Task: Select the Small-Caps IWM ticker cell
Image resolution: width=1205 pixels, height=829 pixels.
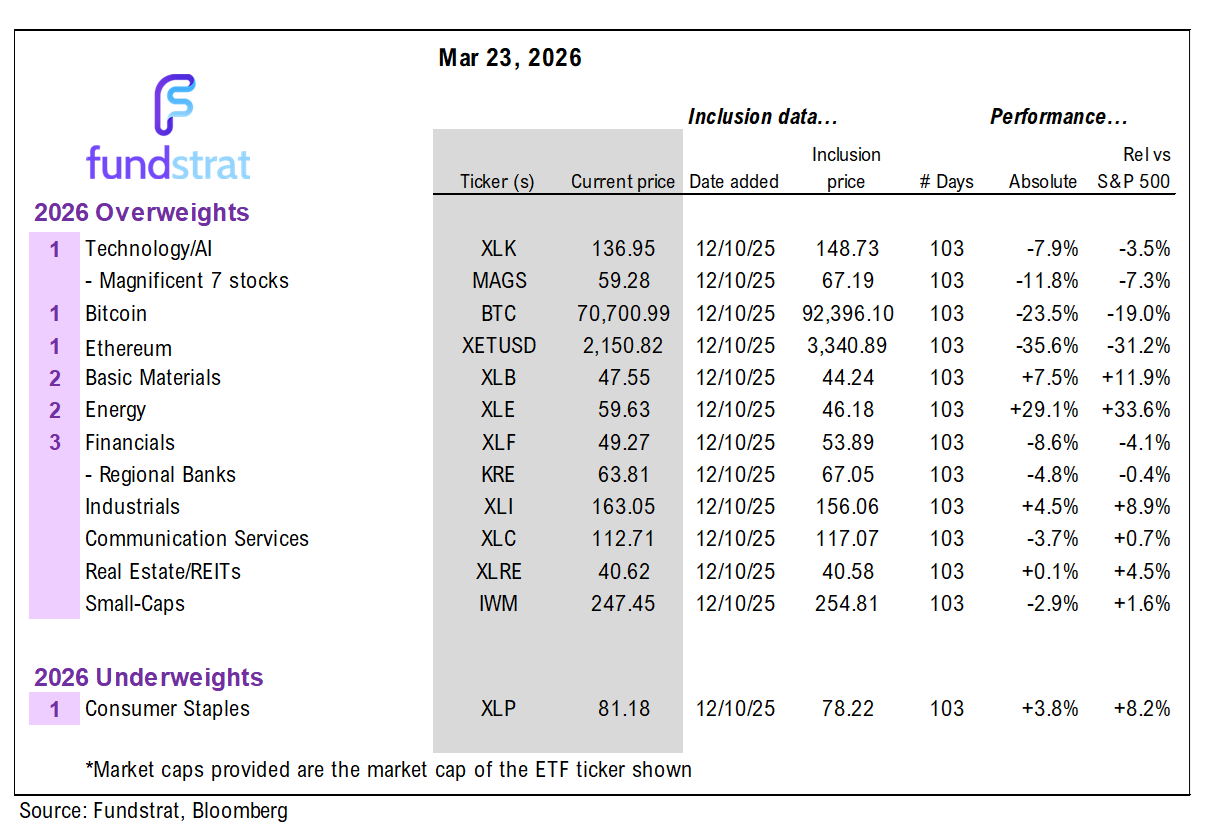Action: click(497, 604)
